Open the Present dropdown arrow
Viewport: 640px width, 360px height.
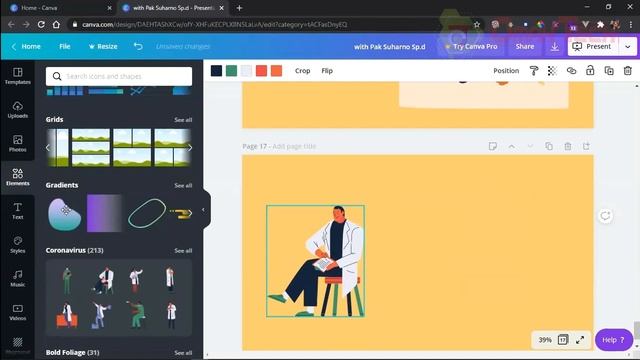pyautogui.click(x=628, y=47)
